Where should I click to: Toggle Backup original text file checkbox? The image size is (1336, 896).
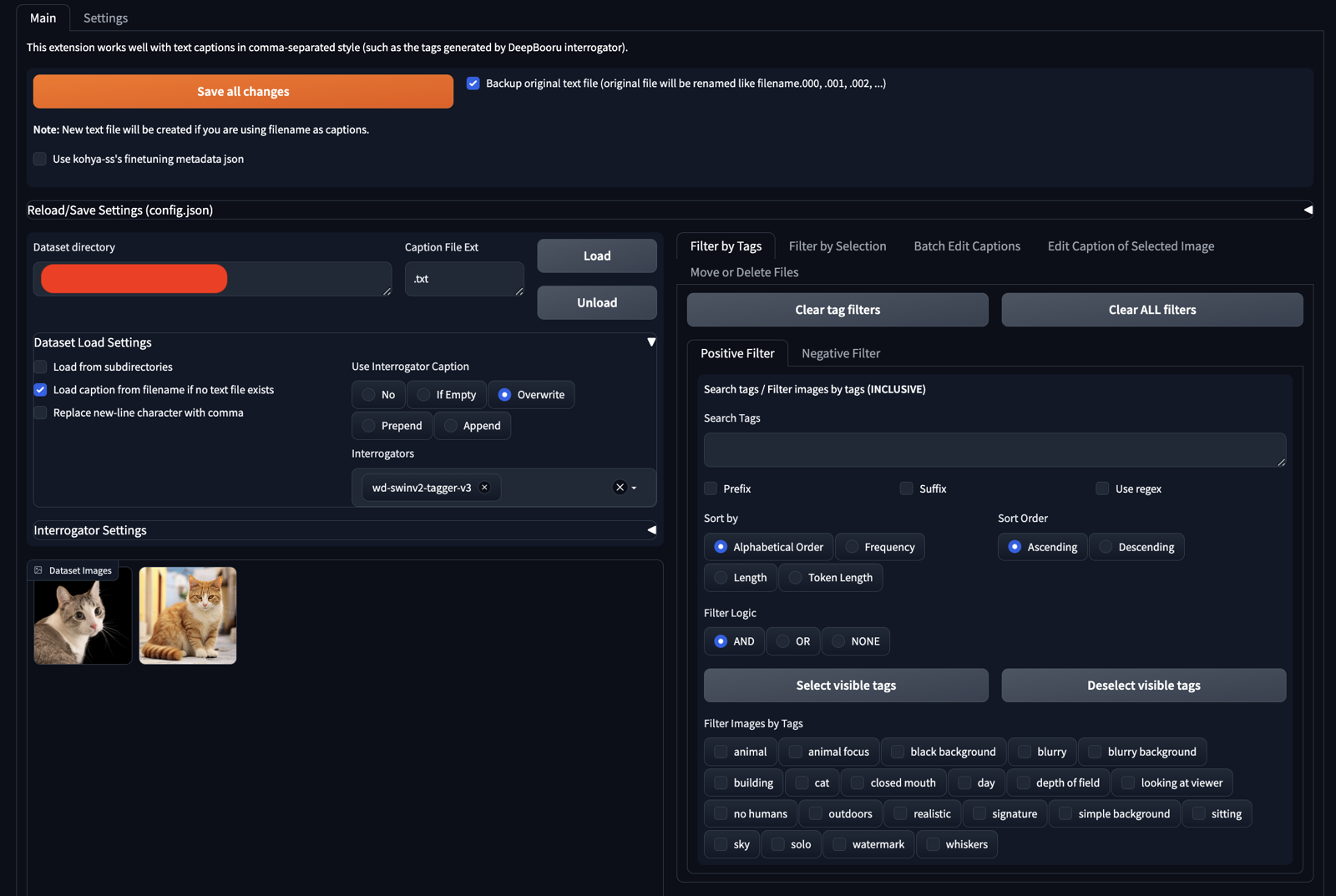473,84
